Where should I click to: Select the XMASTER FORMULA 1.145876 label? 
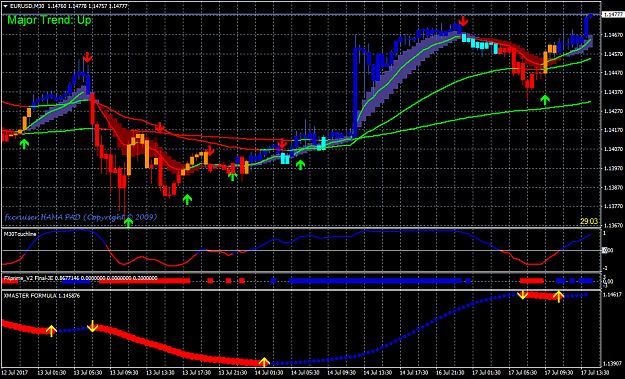click(41, 296)
